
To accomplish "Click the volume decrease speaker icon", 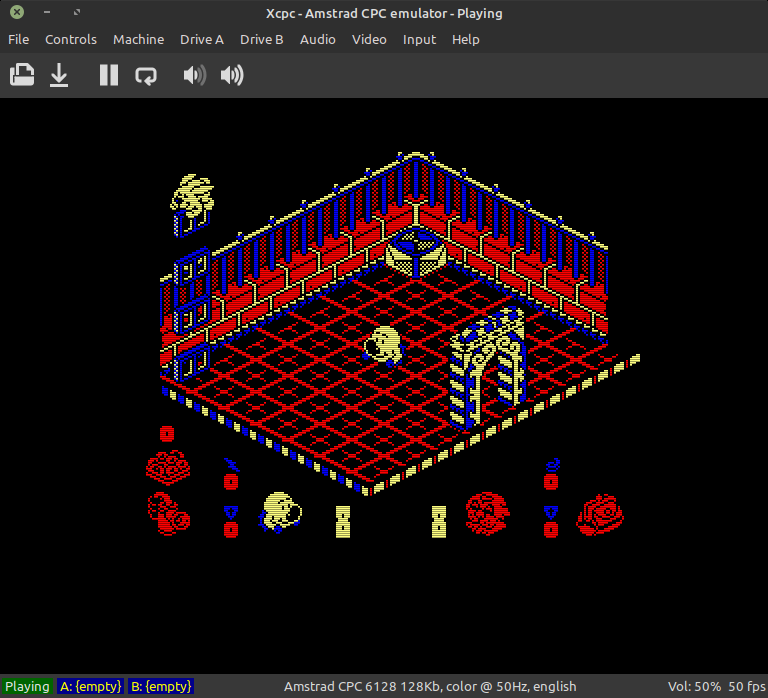I will (x=194, y=75).
